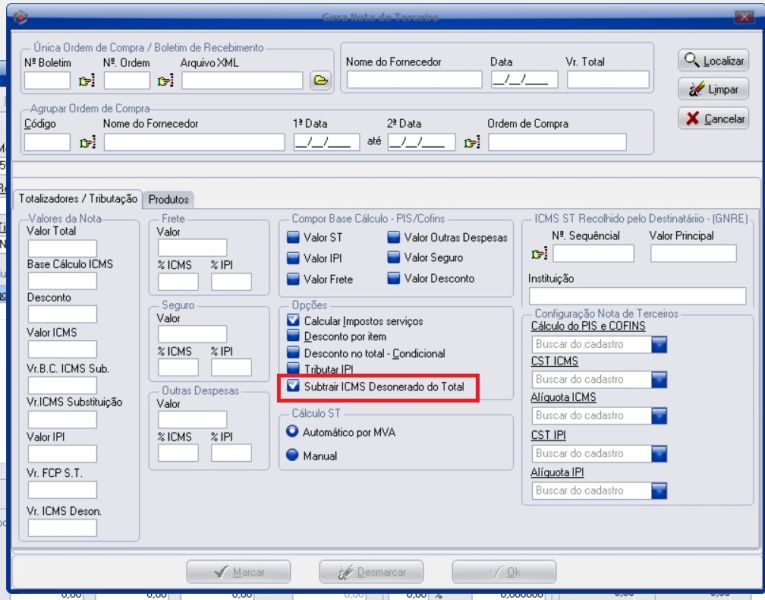
Task: Click Vr.ICMS Substituição field
Action: pos(62,420)
